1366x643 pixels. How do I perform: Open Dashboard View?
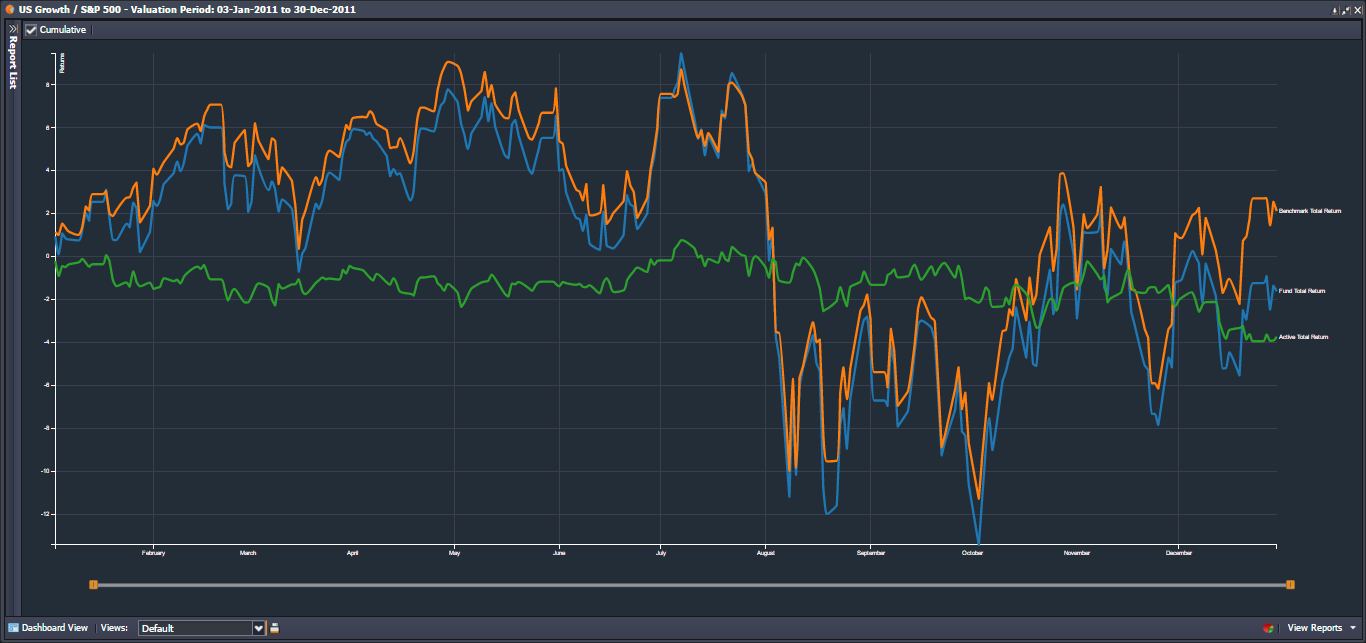[55, 628]
